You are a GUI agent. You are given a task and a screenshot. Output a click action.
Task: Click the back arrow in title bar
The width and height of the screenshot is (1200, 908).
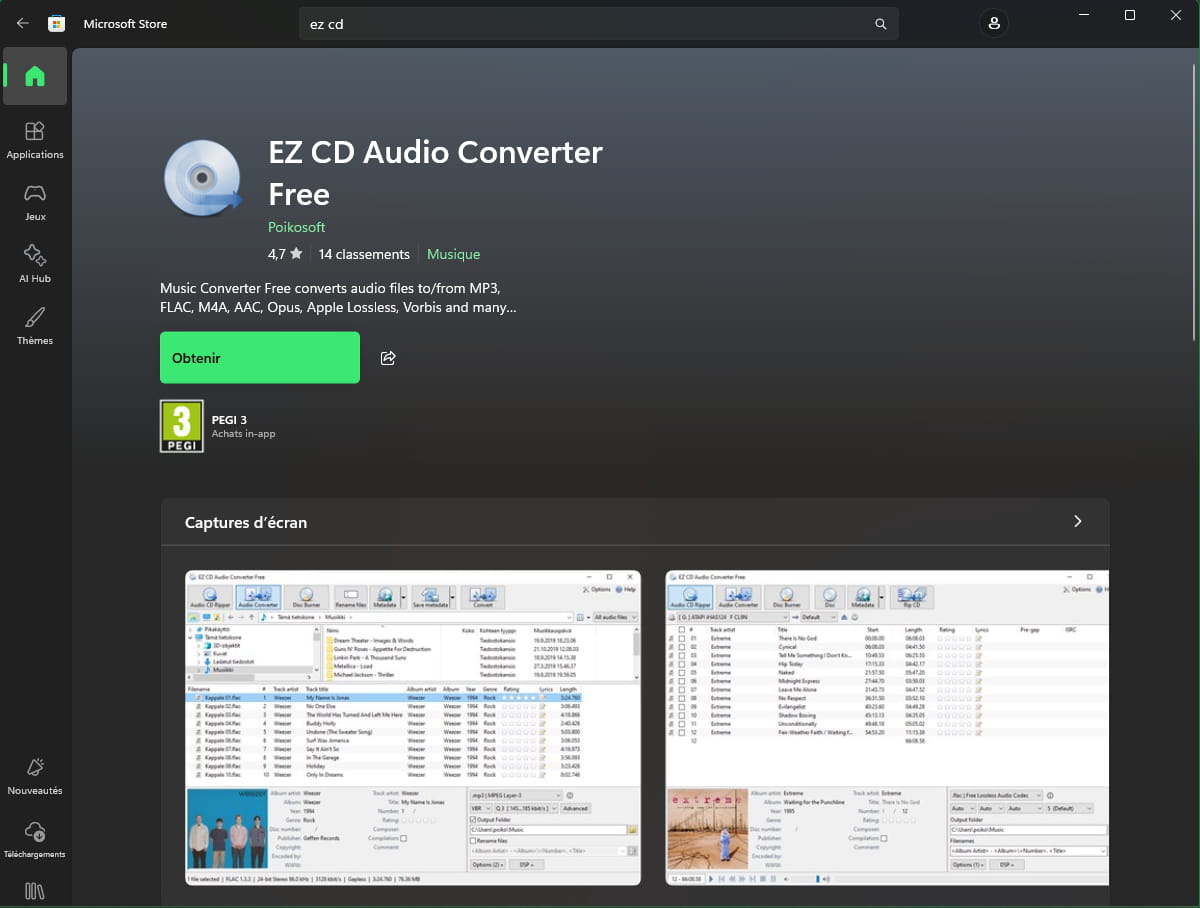pyautogui.click(x=23, y=23)
